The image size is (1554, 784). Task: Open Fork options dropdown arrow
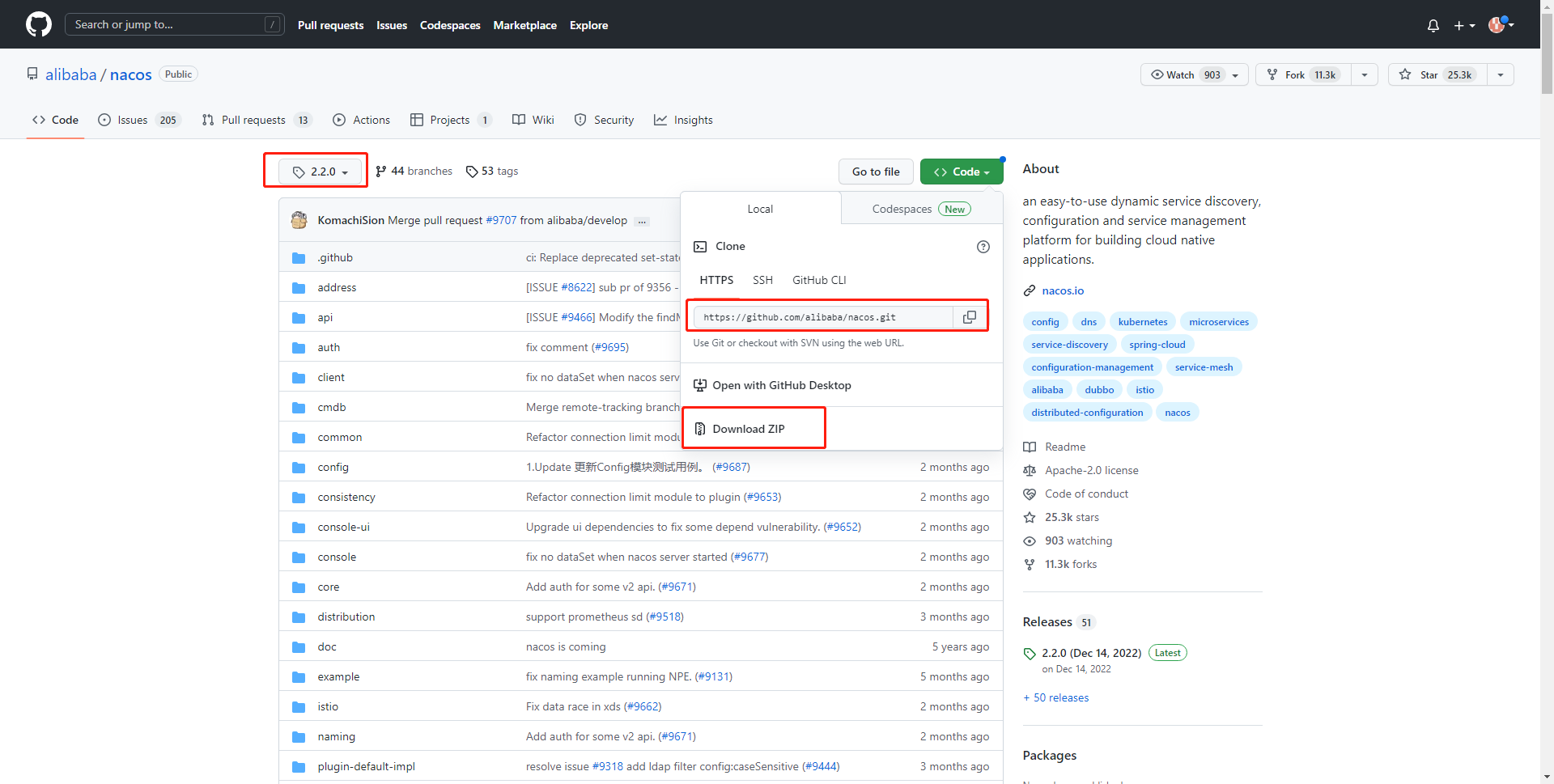1365,74
